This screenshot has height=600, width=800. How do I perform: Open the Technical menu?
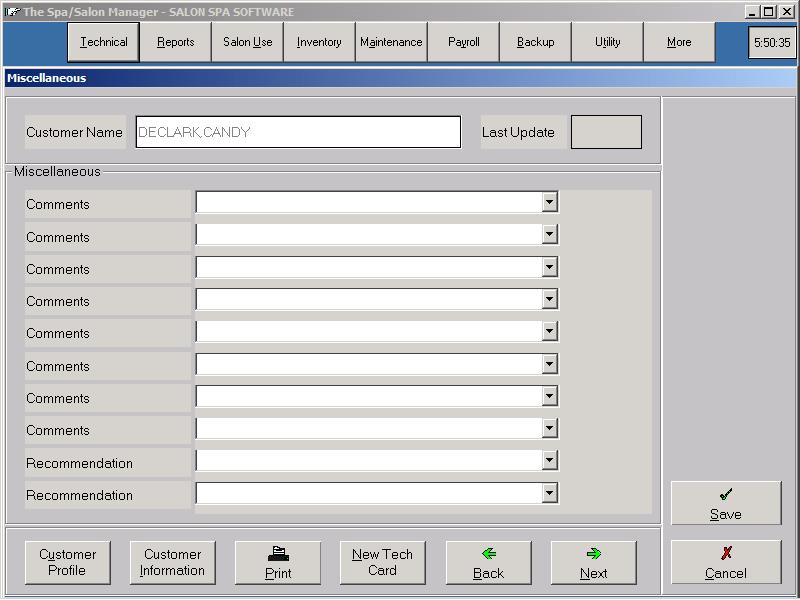point(104,42)
